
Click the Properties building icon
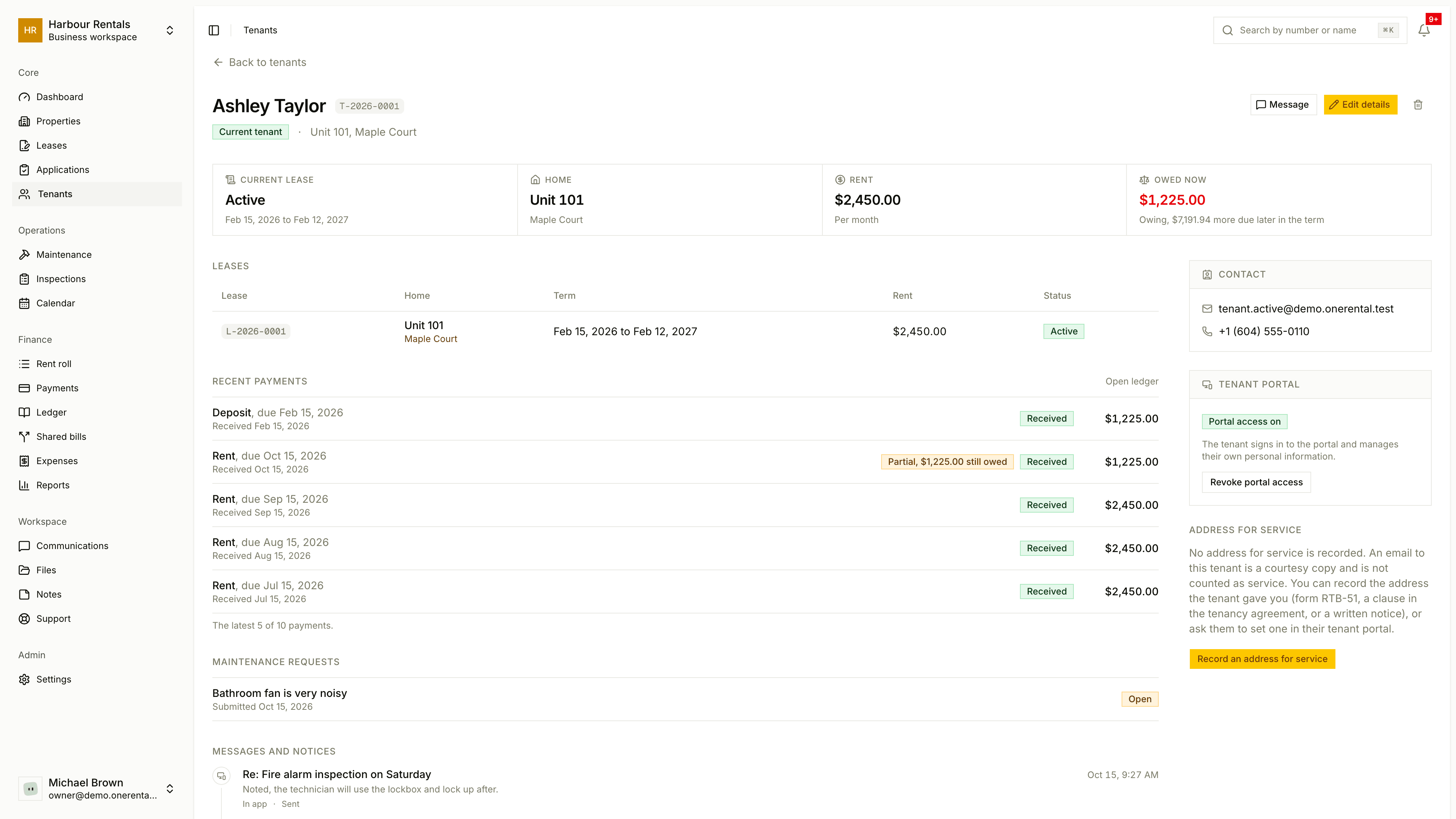24,121
